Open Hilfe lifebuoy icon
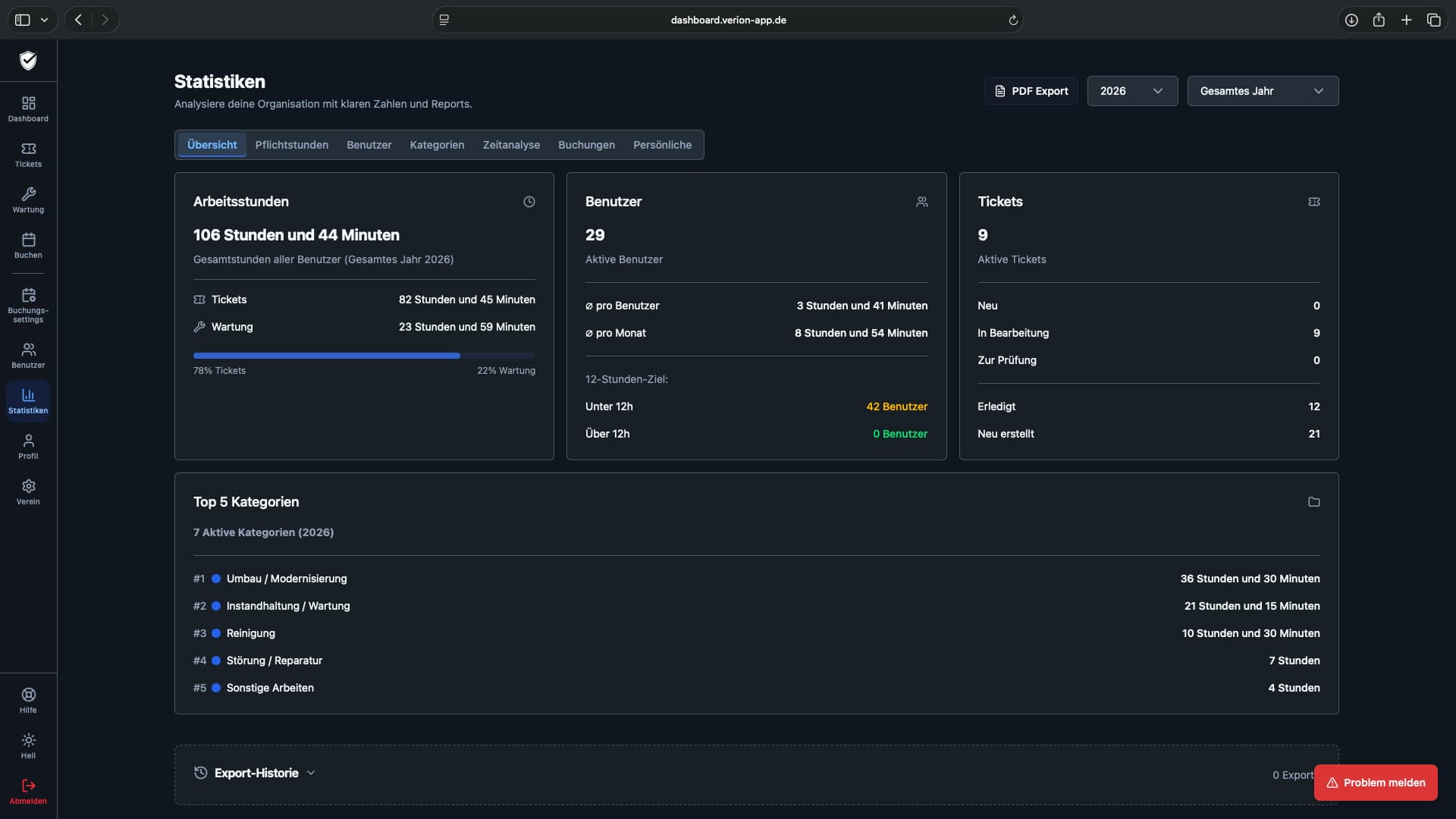This screenshot has height=819, width=1456. coord(28,695)
